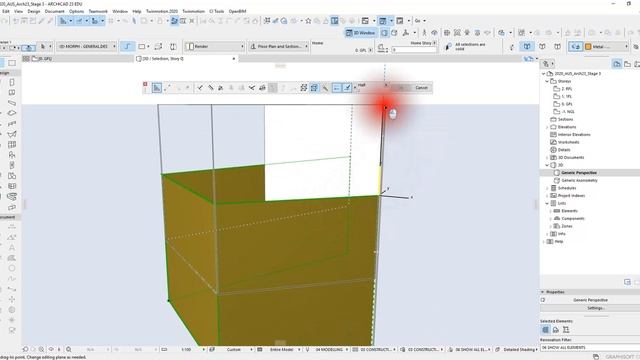
Task: Open the Teamwork menu
Action: click(98, 11)
